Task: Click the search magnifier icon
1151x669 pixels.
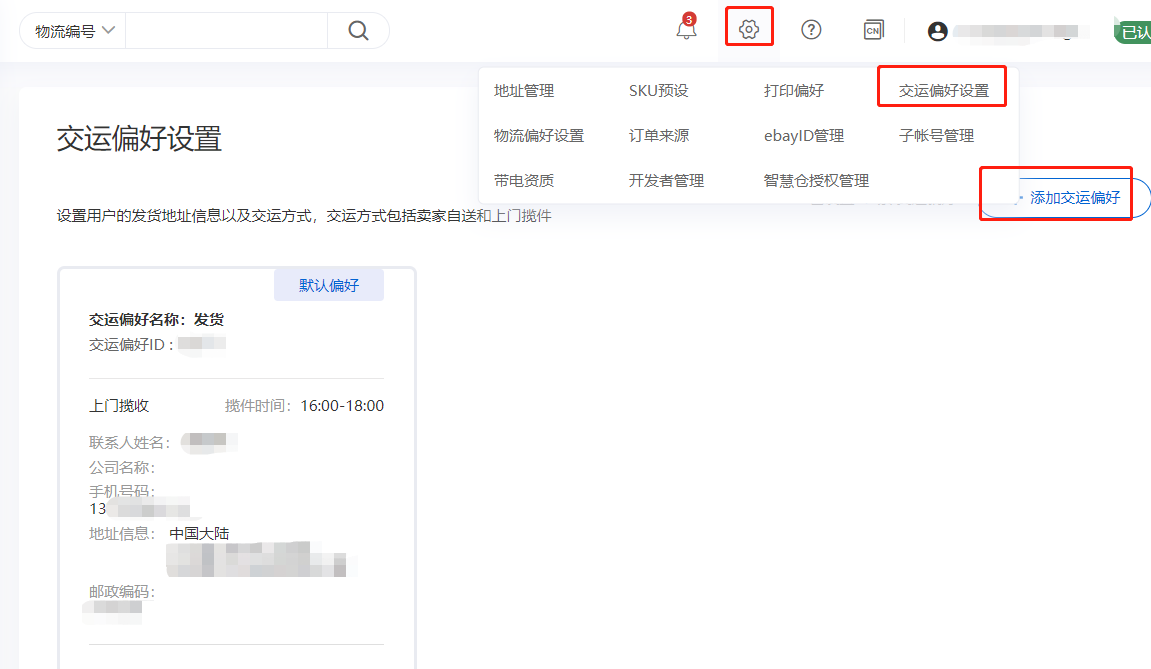Action: click(358, 31)
